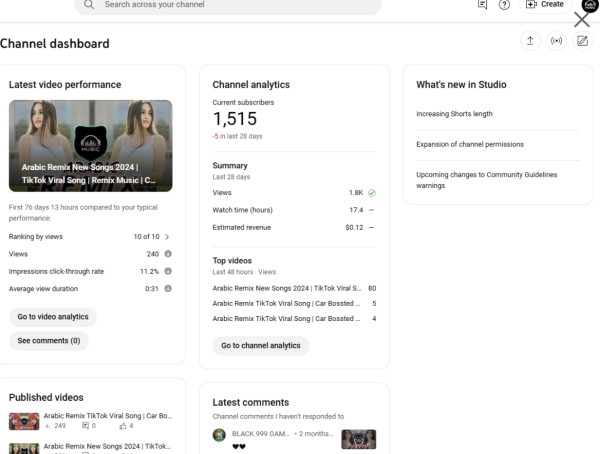Expand Ranking by views chevron
The width and height of the screenshot is (600, 454).
coord(167,237)
